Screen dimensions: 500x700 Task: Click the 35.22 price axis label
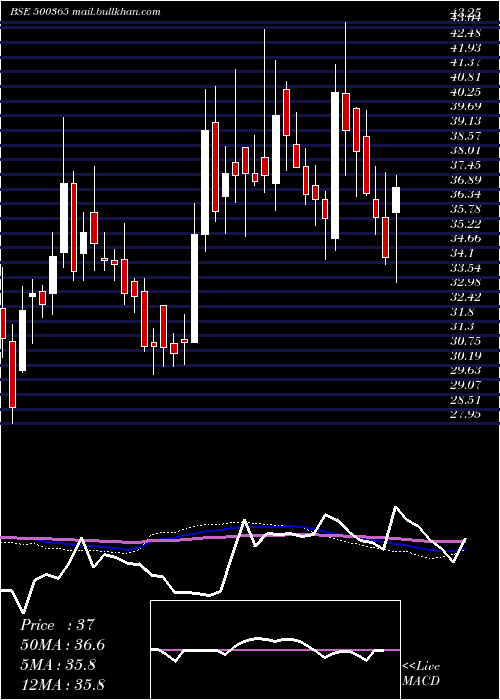[x=466, y=224]
